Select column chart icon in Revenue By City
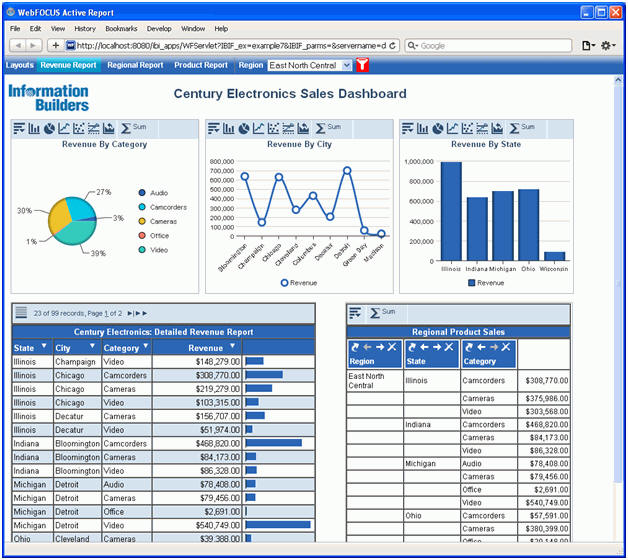This screenshot has height=560, width=628. (x=229, y=128)
